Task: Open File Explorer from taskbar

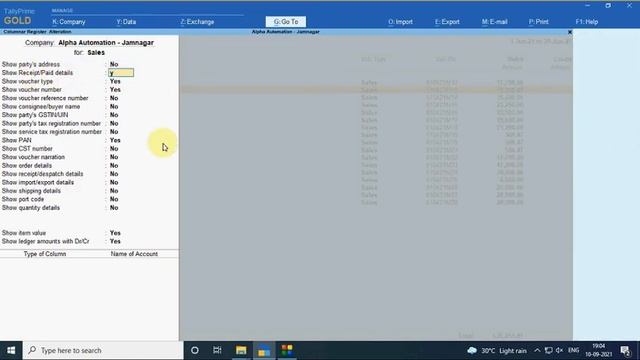Action: [x=241, y=350]
